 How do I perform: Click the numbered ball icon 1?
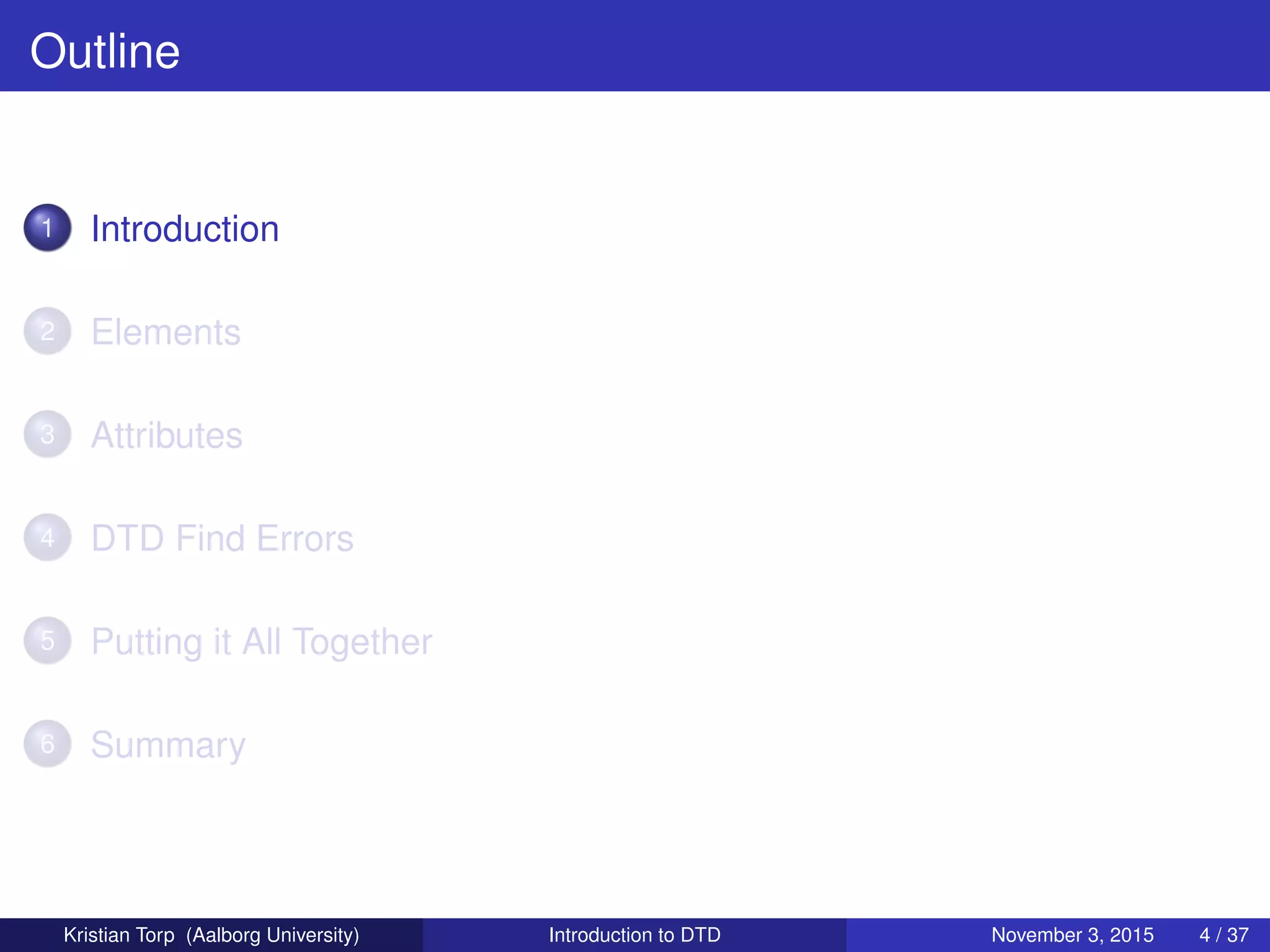point(47,227)
